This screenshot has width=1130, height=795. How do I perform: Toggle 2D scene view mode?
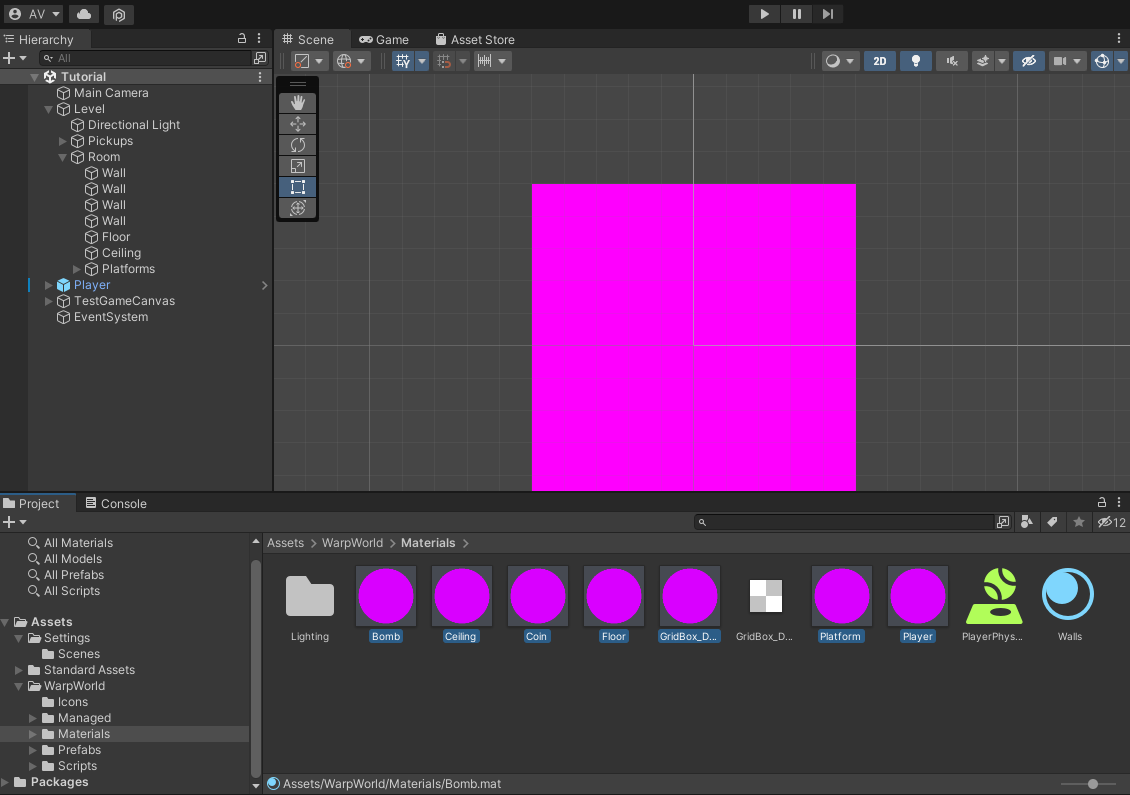[x=879, y=61]
